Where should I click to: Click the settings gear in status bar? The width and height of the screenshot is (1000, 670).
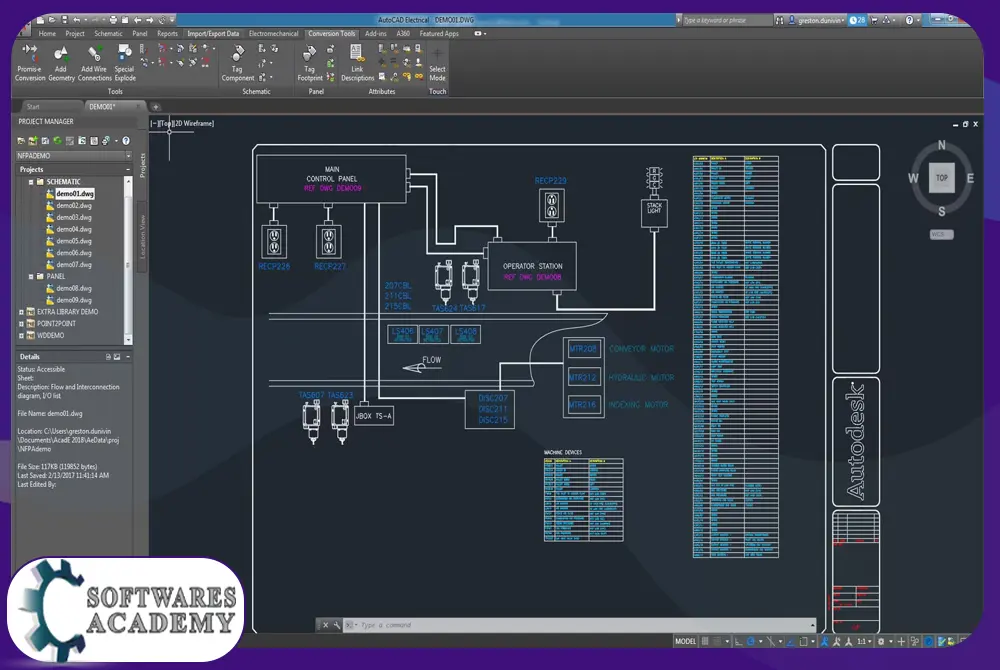point(881,641)
